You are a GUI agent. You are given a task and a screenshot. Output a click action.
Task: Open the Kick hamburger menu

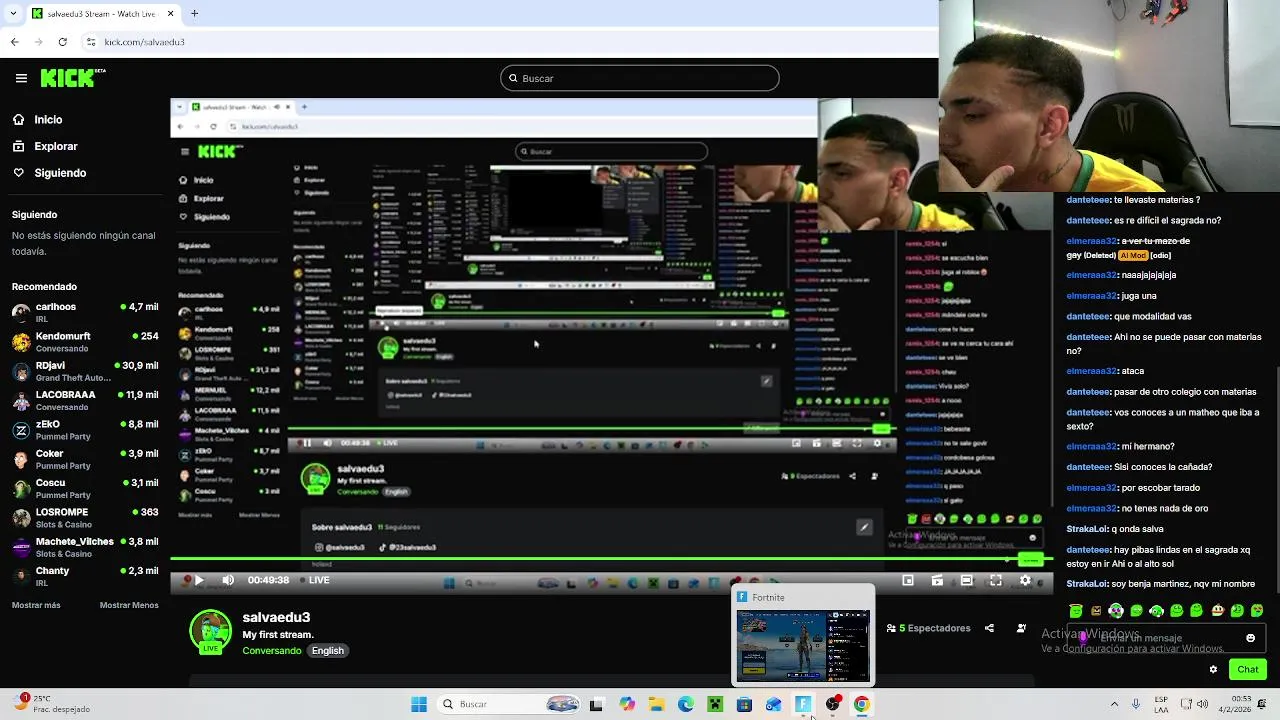(21, 78)
